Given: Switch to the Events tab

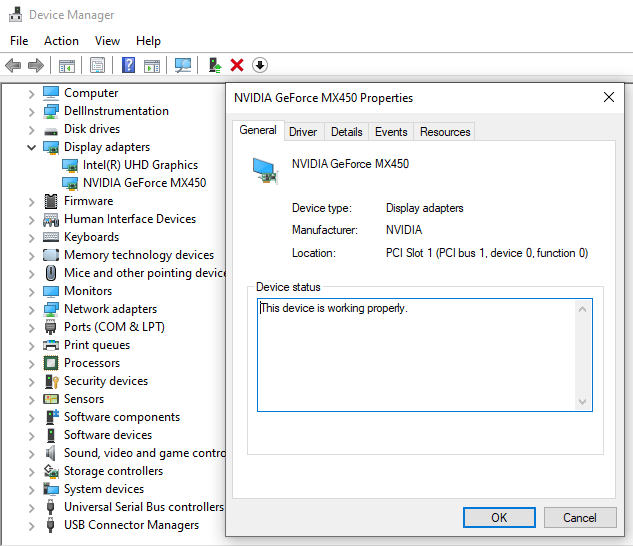Looking at the screenshot, I should 391,132.
